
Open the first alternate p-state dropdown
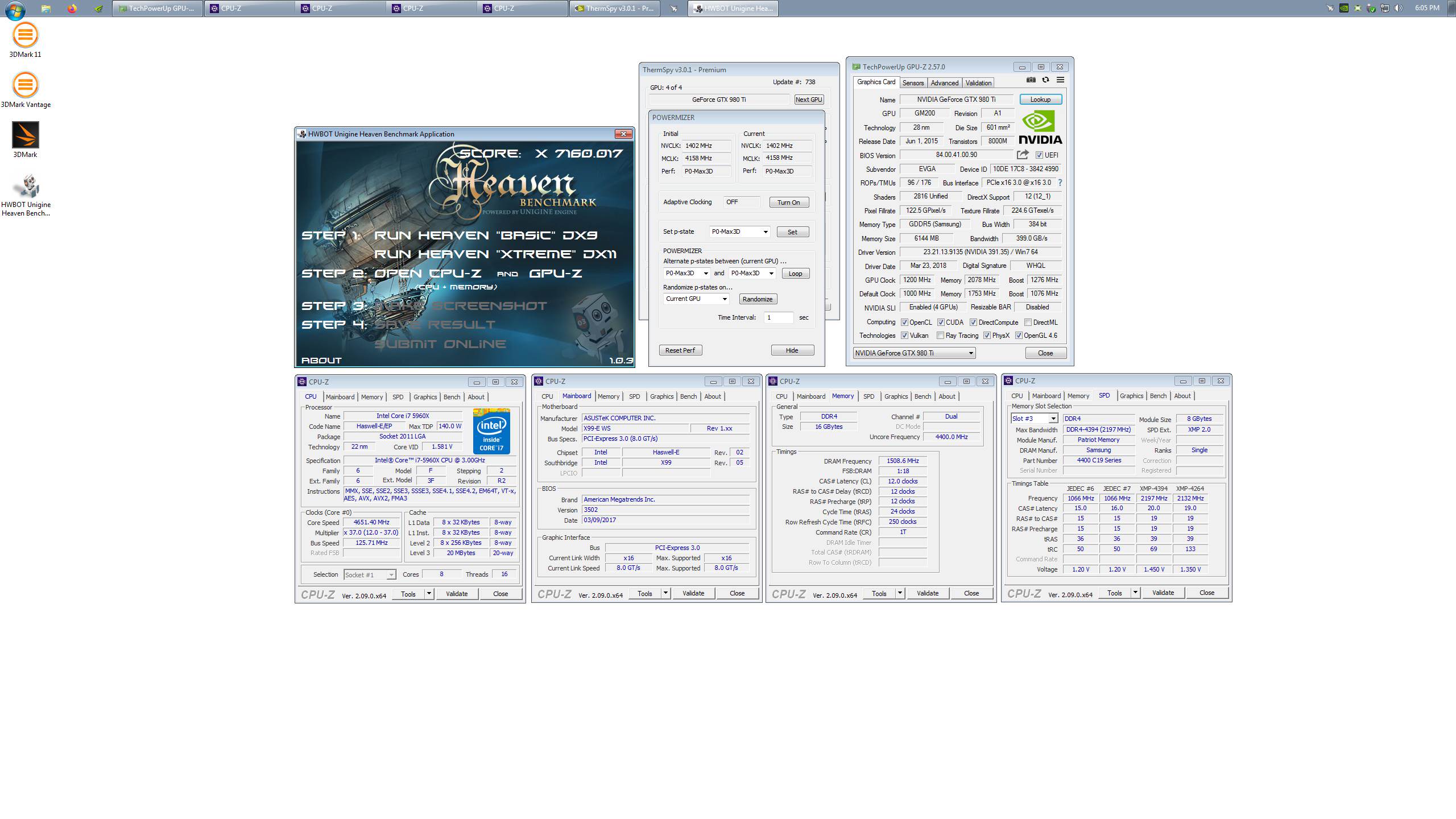pos(687,273)
